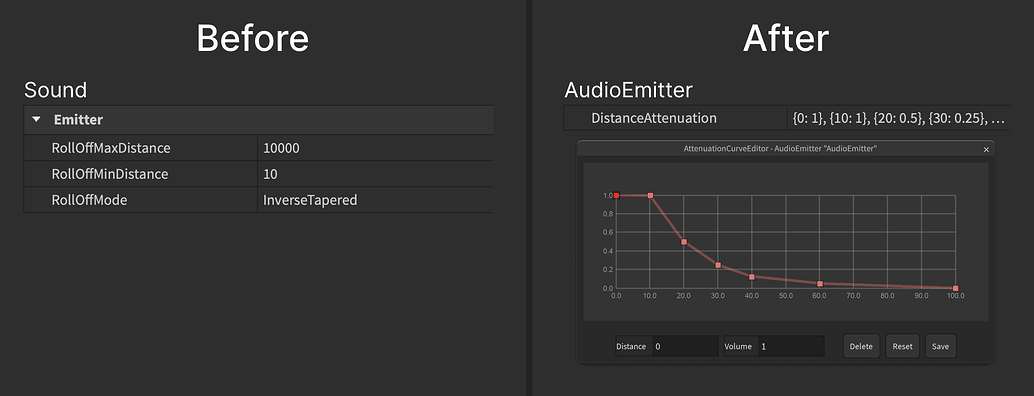1034x396 pixels.
Task: Click the Delete button
Action: coord(861,346)
